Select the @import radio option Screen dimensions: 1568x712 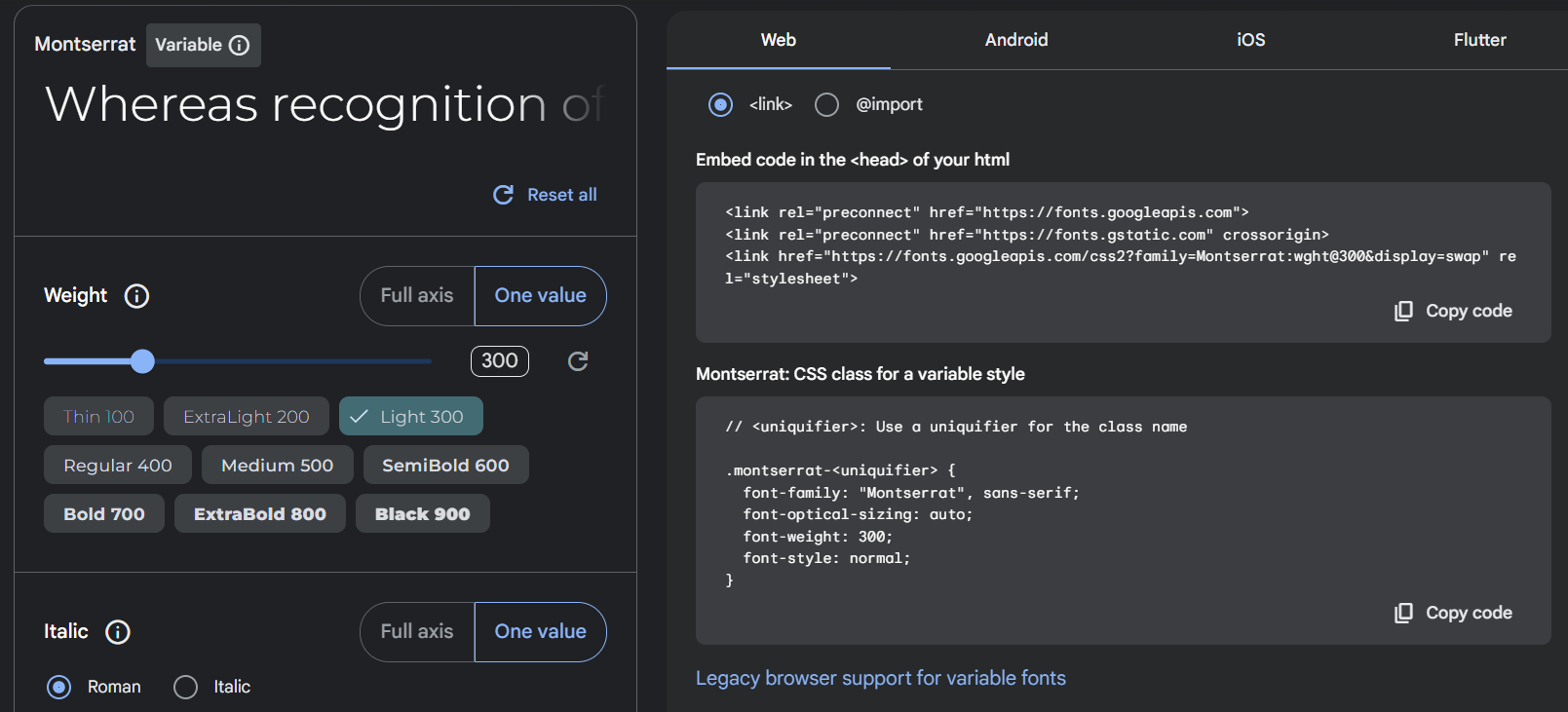click(x=826, y=104)
